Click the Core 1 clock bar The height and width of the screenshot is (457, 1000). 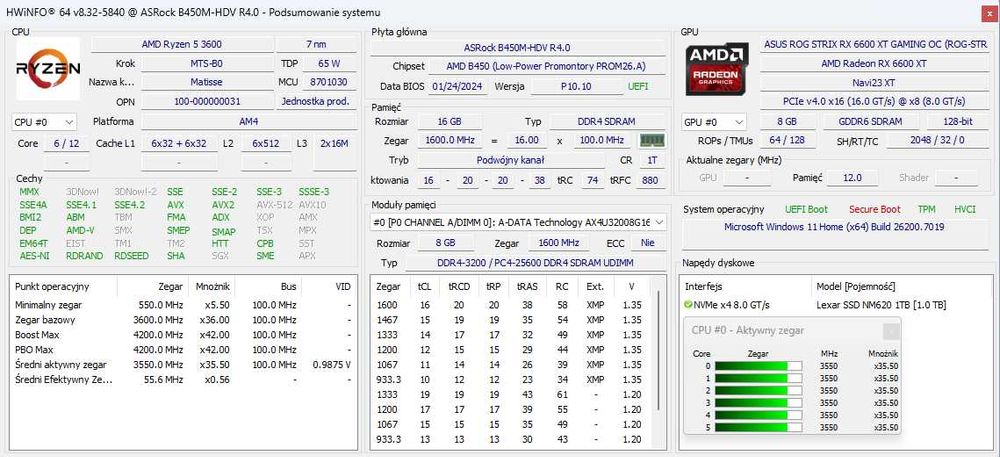759,378
